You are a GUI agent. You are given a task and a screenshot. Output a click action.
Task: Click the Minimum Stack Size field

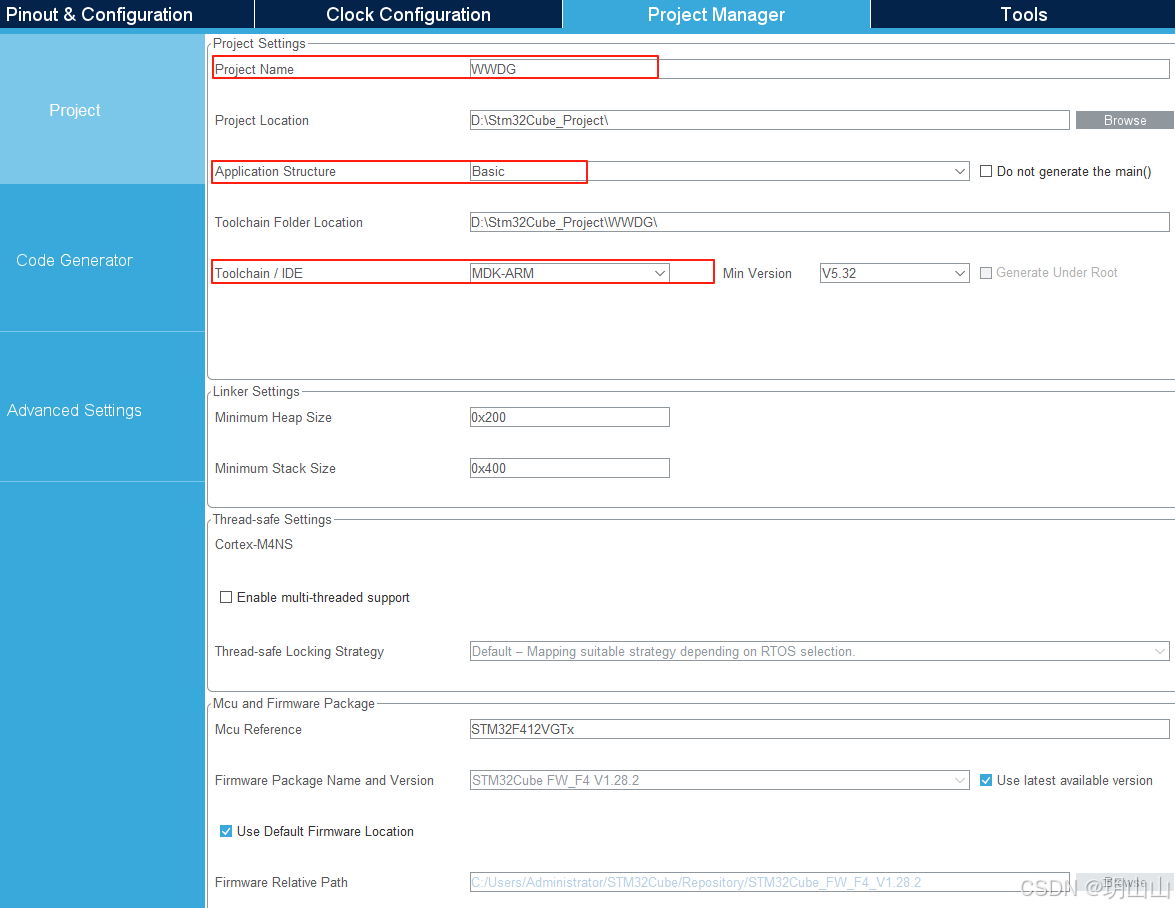tap(570, 468)
